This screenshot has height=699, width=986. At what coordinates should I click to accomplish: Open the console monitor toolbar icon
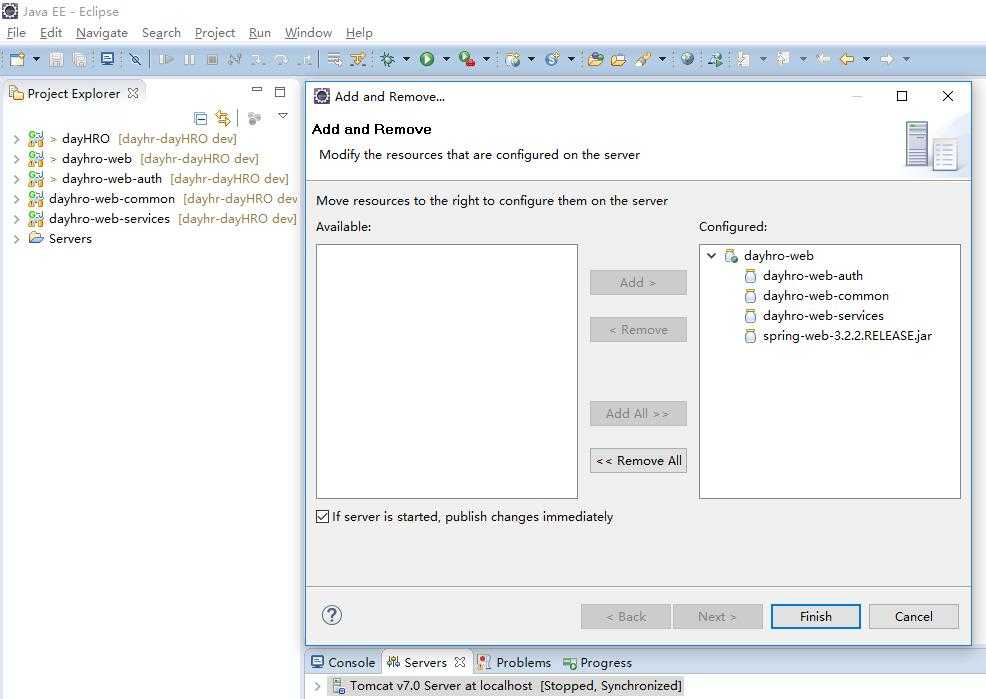point(108,59)
